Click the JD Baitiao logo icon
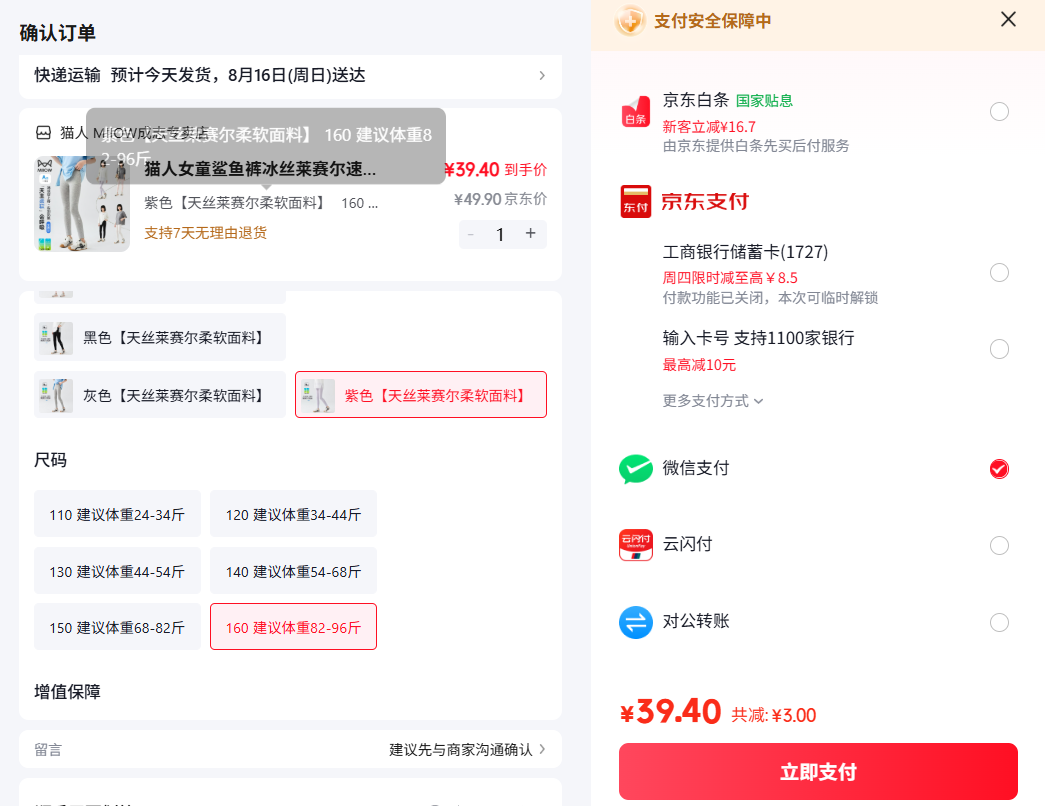1045x806 pixels. (x=636, y=111)
